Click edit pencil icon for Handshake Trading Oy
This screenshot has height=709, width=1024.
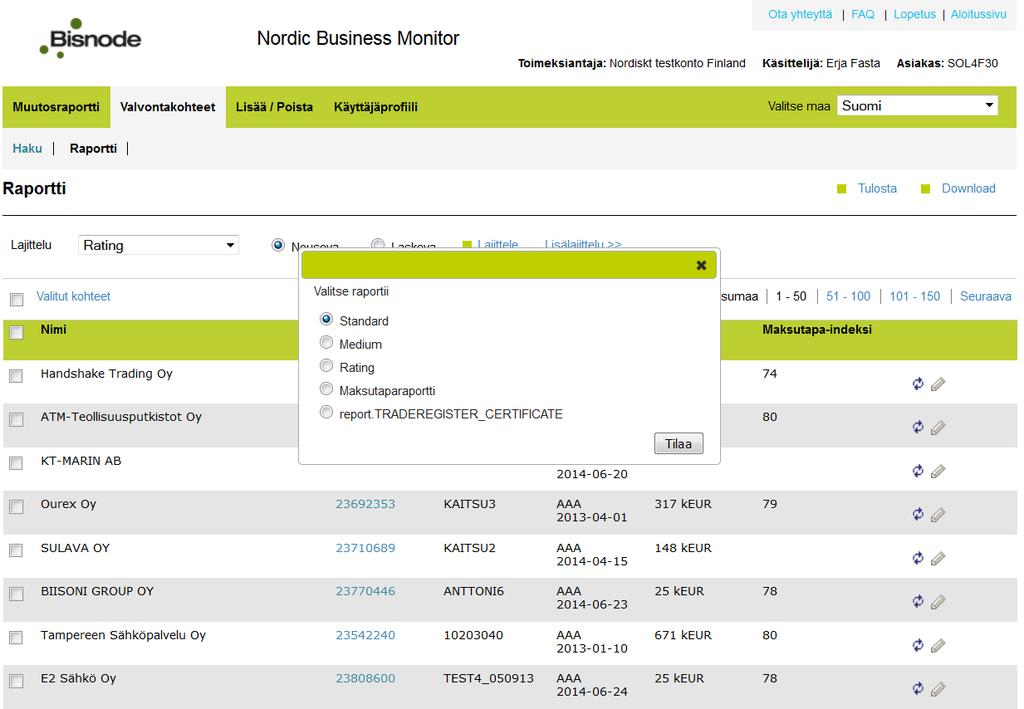click(x=938, y=384)
